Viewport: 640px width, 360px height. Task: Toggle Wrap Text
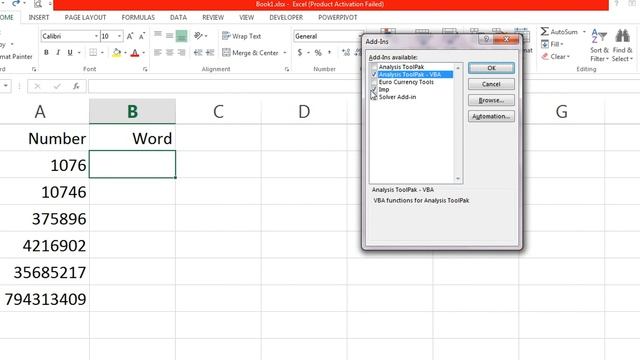[x=242, y=36]
